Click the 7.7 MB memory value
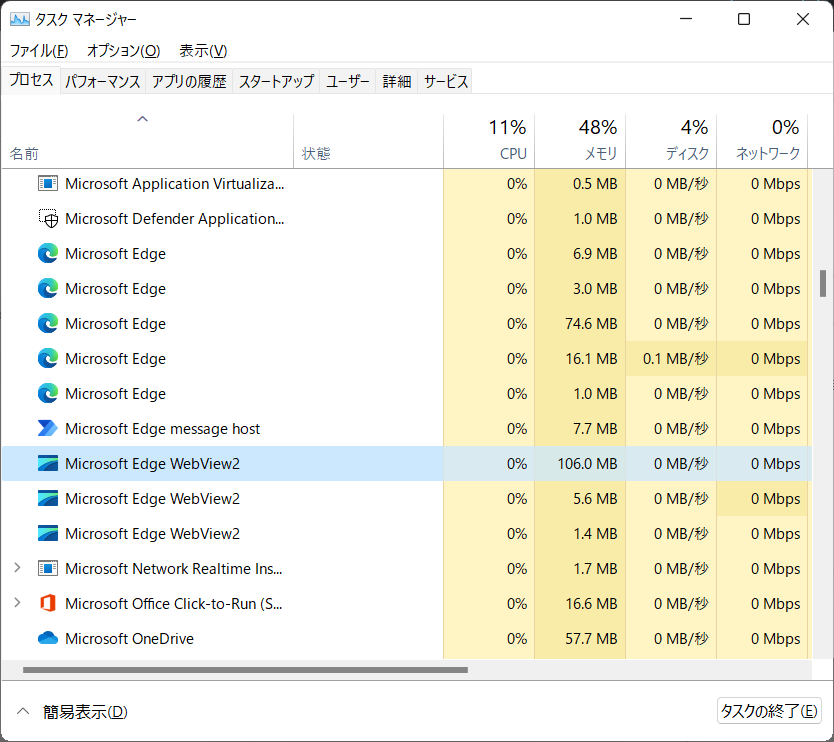The width and height of the screenshot is (834, 742). click(x=595, y=429)
